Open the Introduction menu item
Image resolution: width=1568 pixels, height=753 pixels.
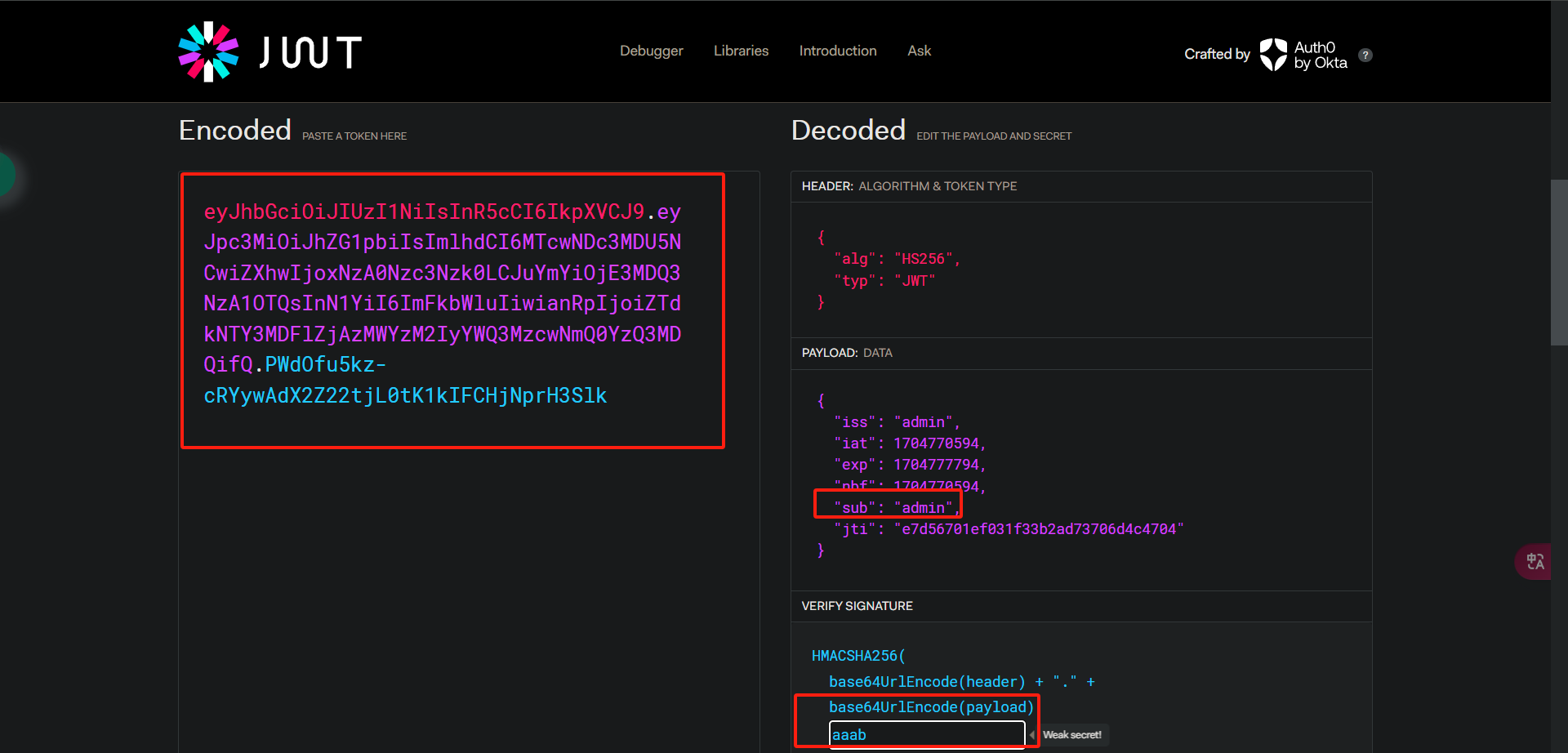click(x=838, y=51)
